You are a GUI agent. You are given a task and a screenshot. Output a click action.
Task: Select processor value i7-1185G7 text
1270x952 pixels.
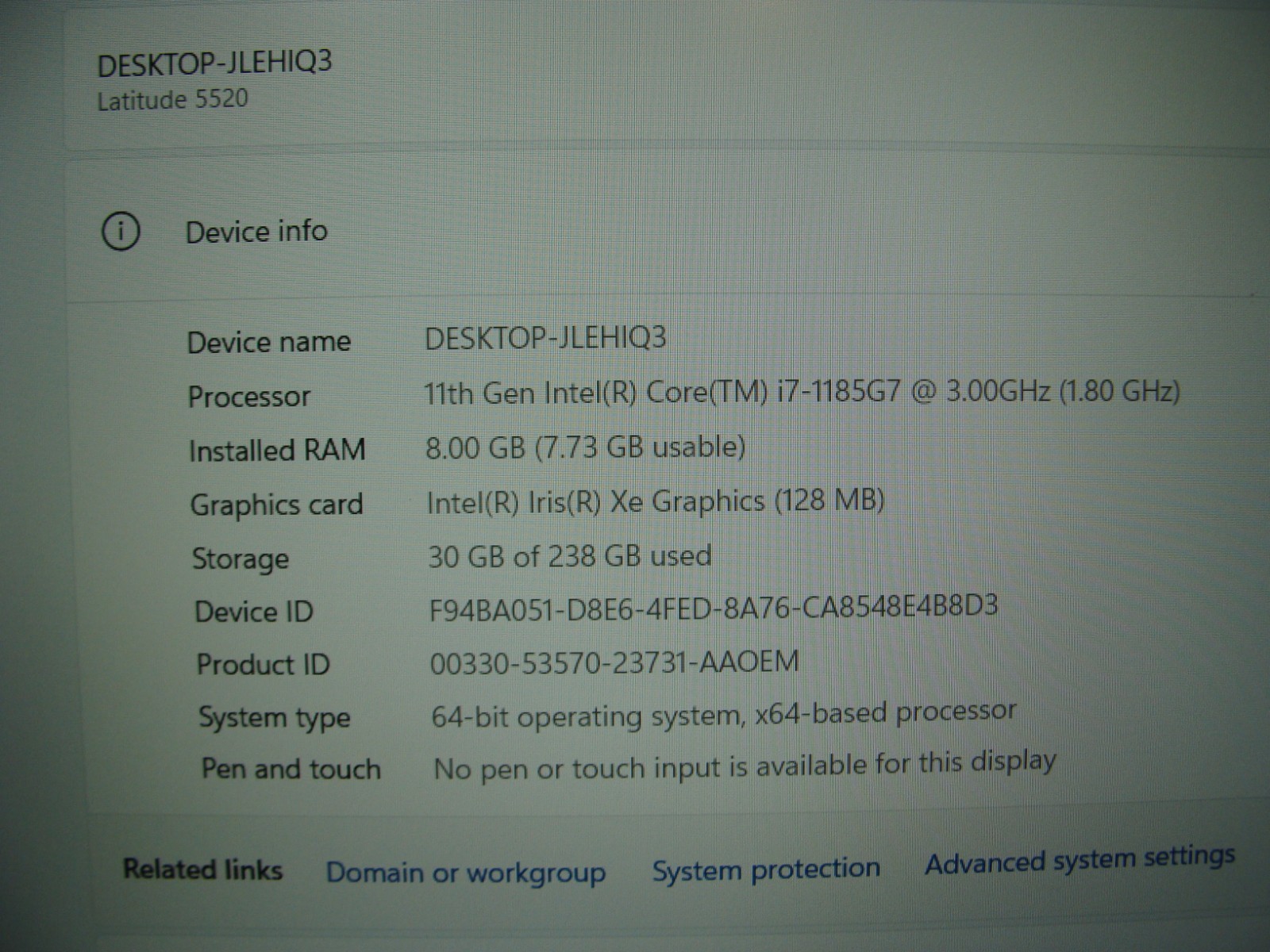tap(802, 392)
